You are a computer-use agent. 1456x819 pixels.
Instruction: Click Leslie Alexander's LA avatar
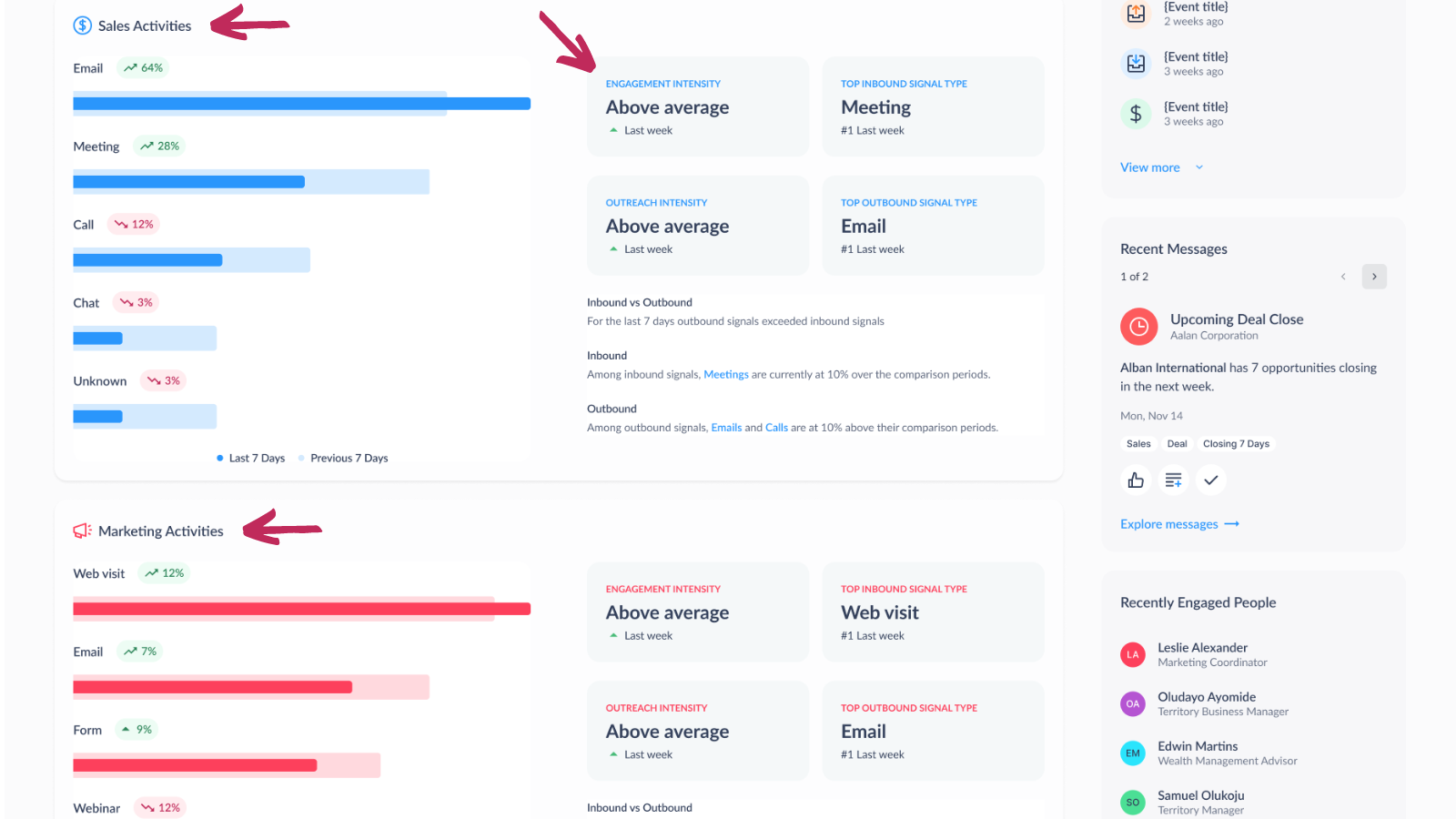point(1133,654)
